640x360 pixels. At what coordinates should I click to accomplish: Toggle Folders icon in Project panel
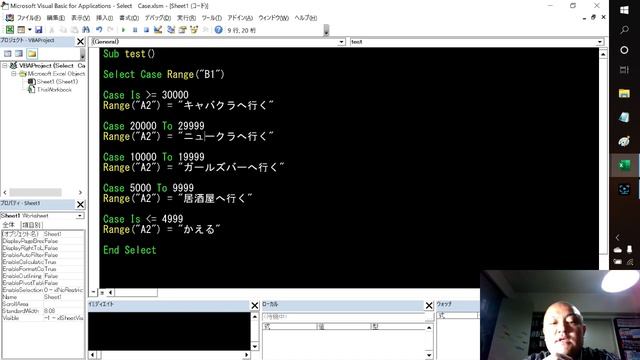32,53
